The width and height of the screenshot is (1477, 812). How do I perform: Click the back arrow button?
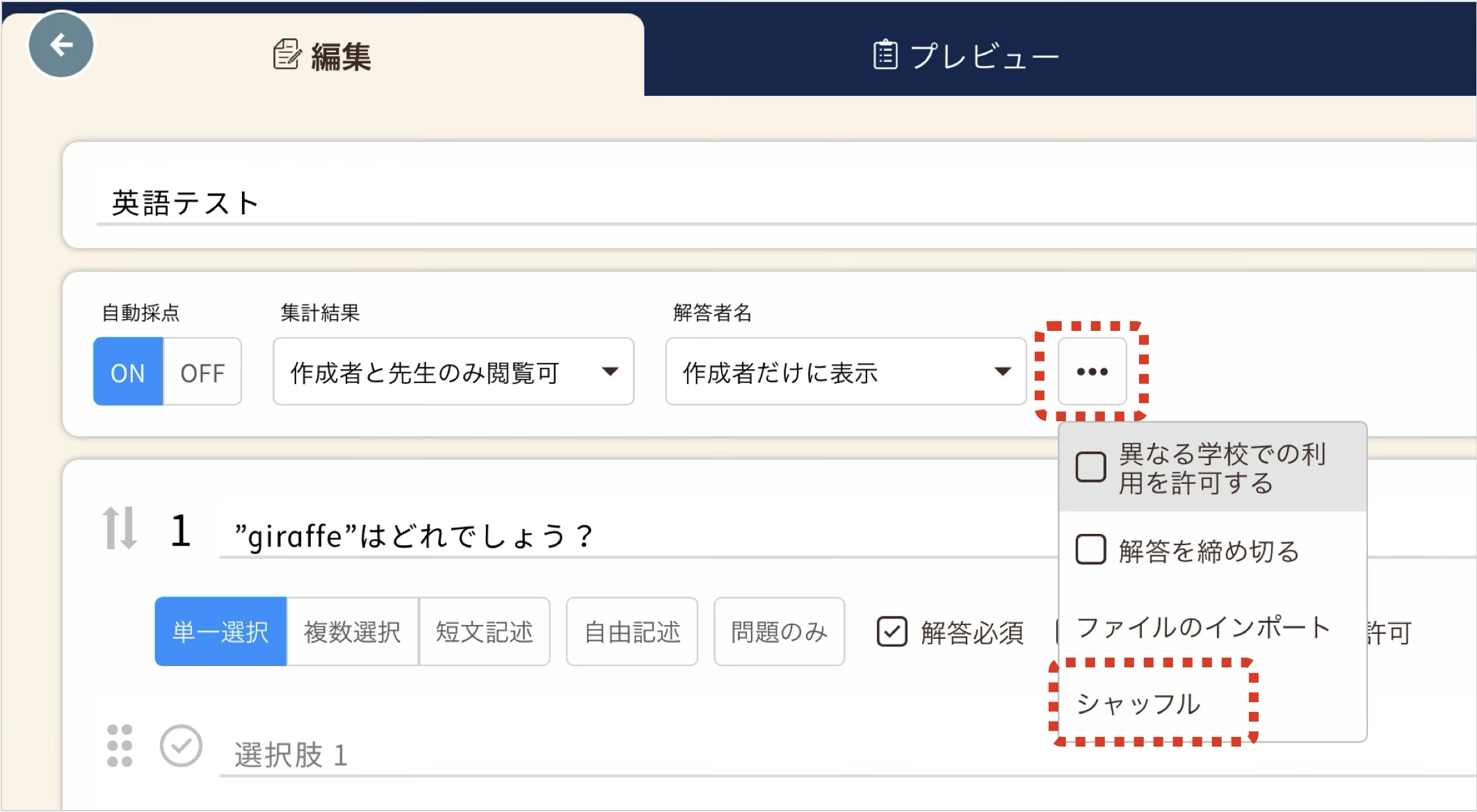[61, 46]
